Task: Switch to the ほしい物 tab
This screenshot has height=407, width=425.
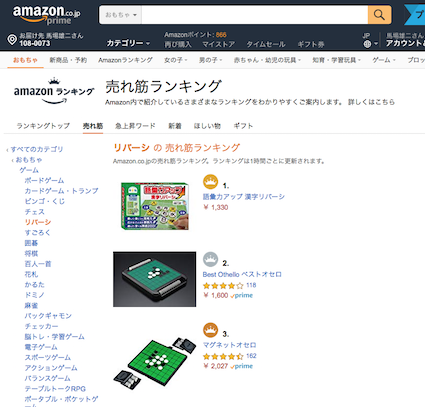Action: click(207, 126)
